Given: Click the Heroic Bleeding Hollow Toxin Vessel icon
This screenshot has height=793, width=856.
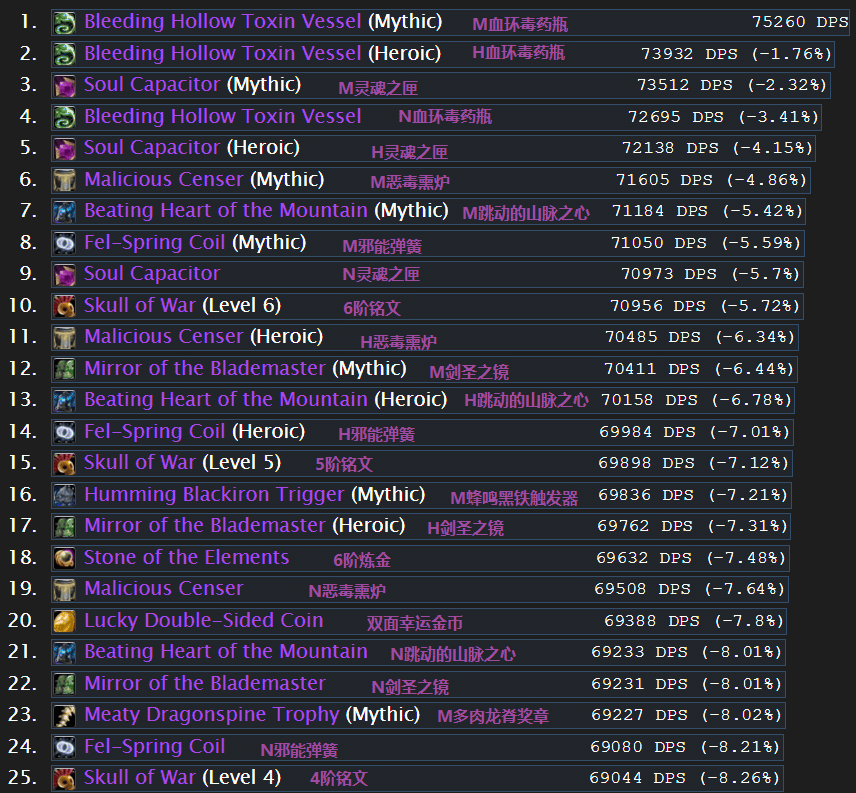Looking at the screenshot, I should 64,55.
